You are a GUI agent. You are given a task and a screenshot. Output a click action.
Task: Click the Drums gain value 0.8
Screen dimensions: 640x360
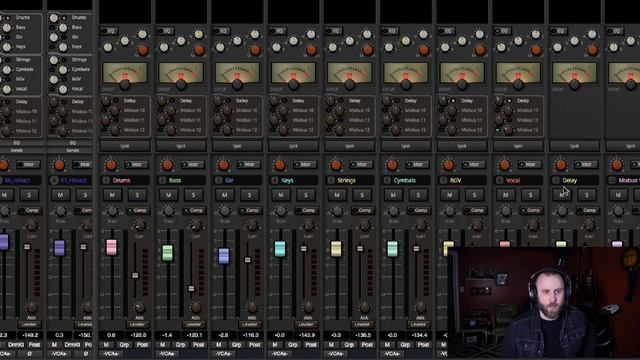111,335
